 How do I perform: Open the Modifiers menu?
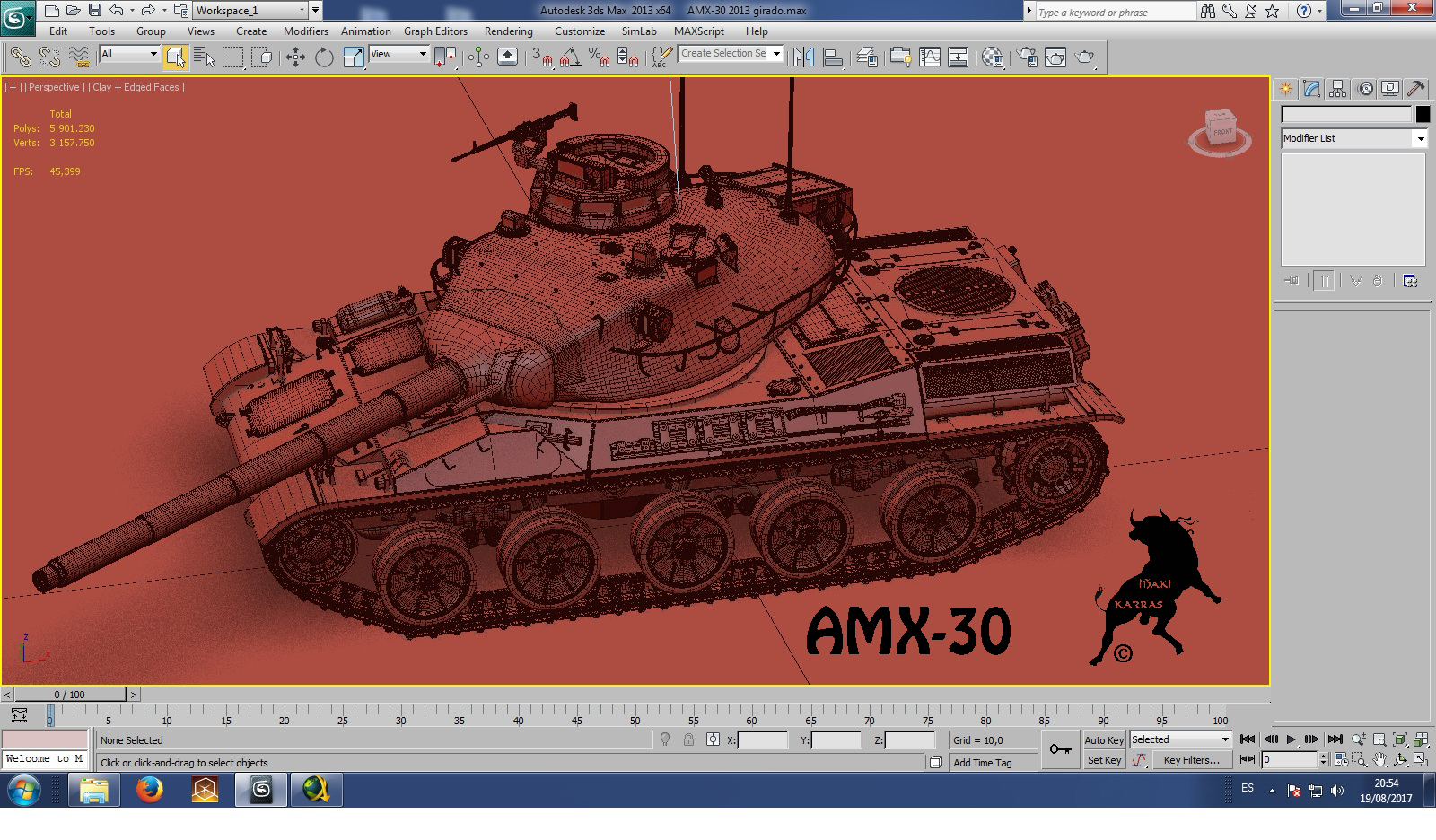pos(305,31)
